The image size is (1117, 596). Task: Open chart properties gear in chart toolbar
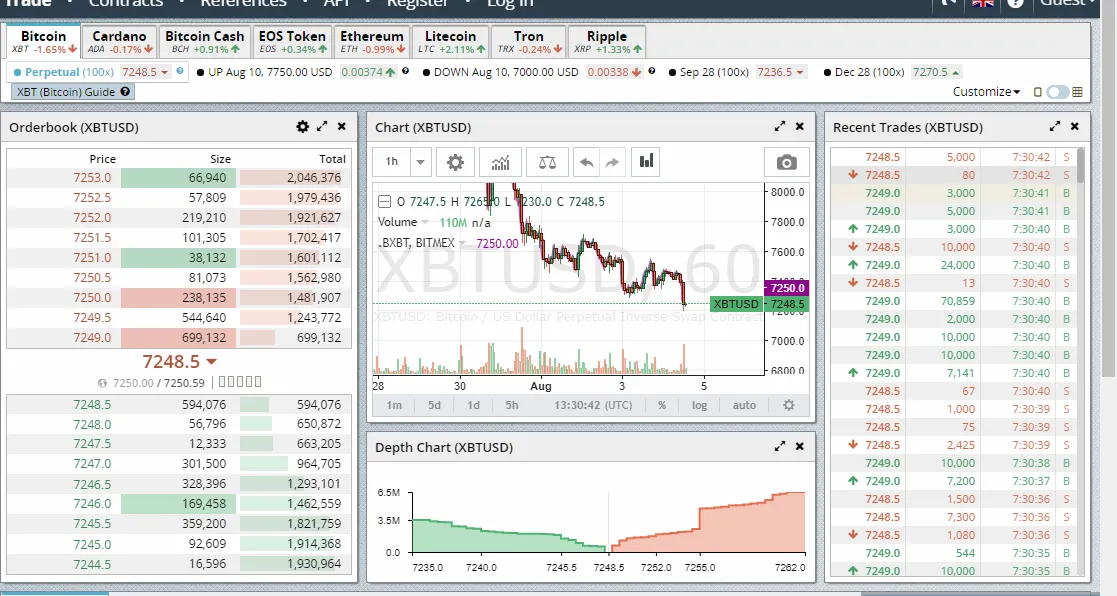click(x=455, y=162)
